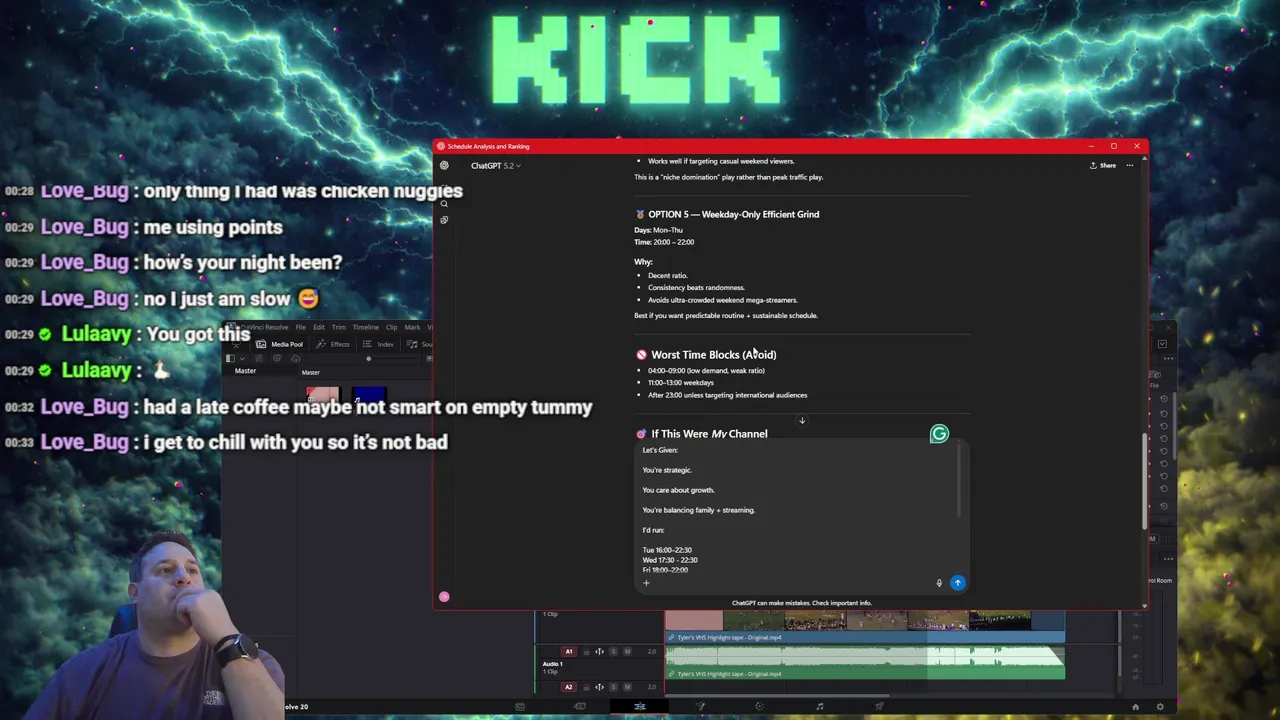Image resolution: width=1280 pixels, height=720 pixels.
Task: Click the Grammarly icon above the message box
Action: [x=939, y=433]
